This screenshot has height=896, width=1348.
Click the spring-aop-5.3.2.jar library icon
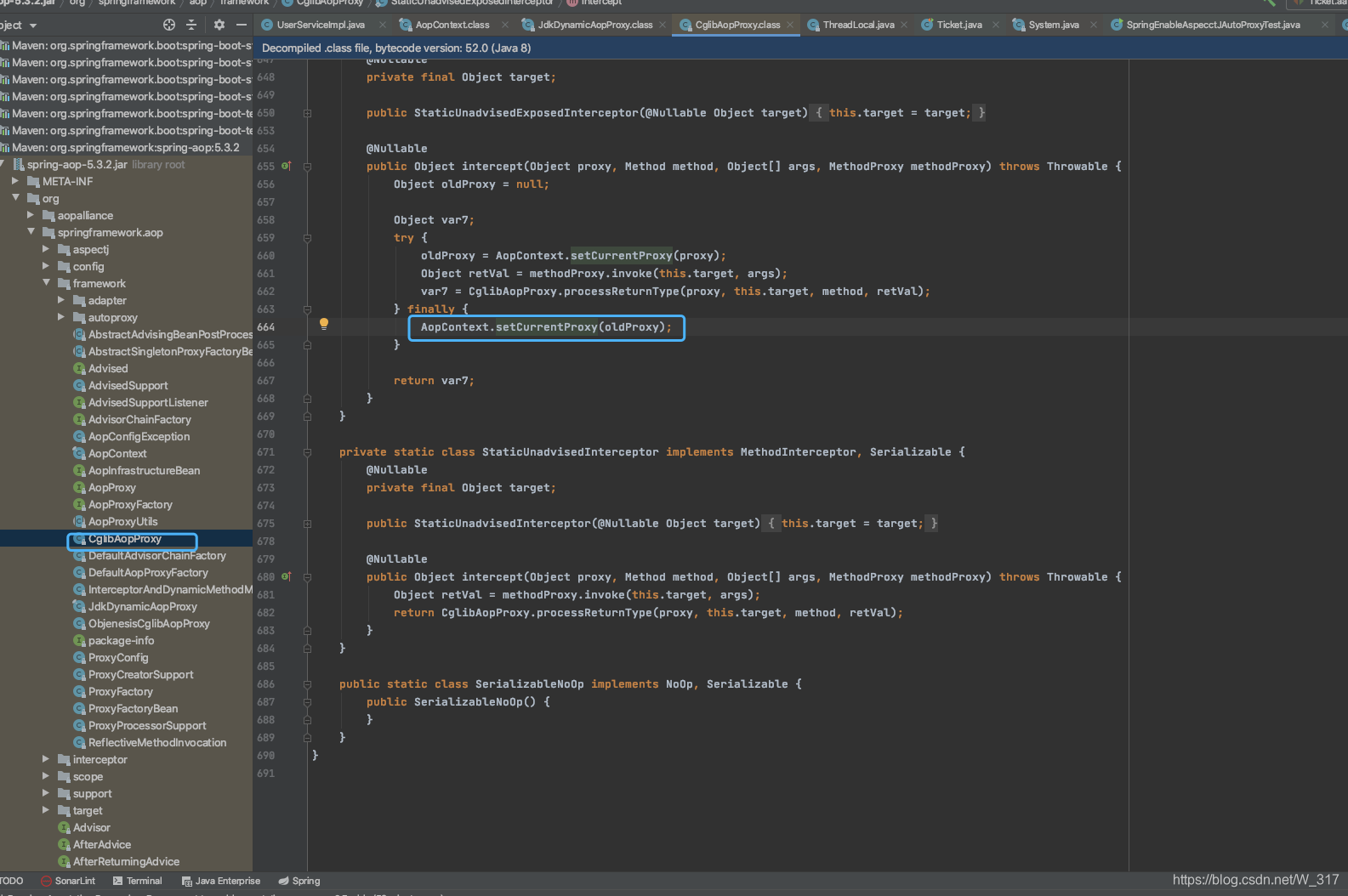(x=19, y=164)
